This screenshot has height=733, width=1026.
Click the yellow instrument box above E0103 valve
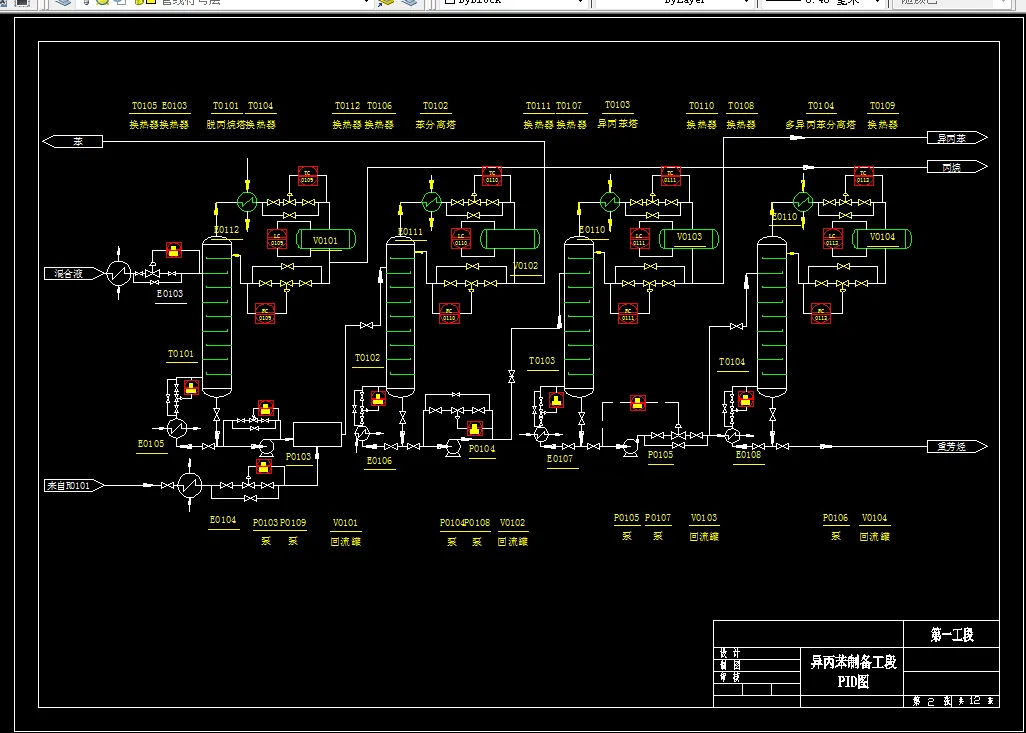173,250
